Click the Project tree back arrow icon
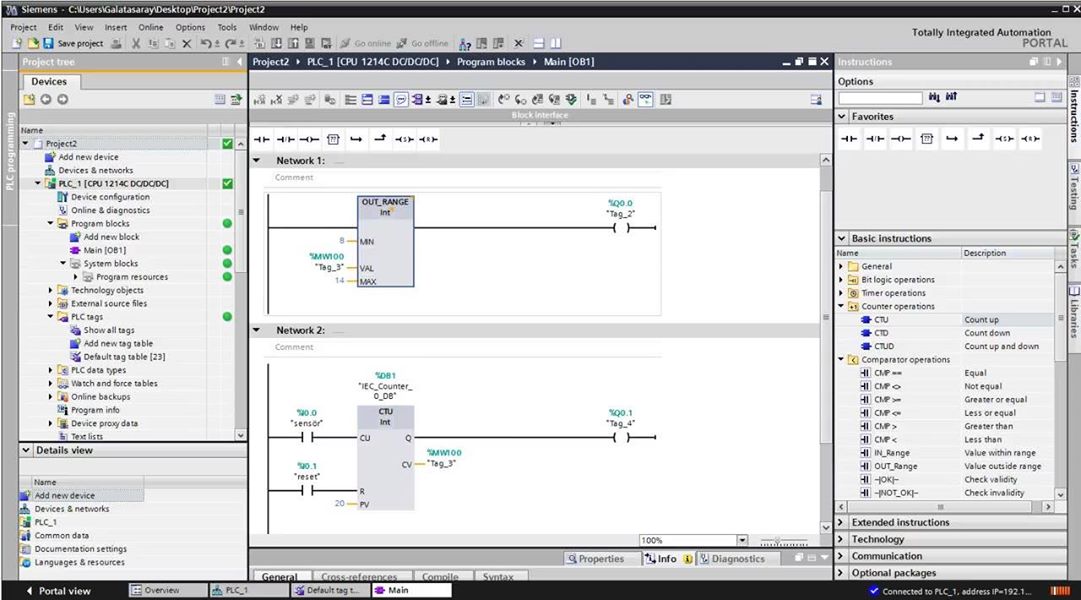This screenshot has width=1081, height=600. click(46, 99)
